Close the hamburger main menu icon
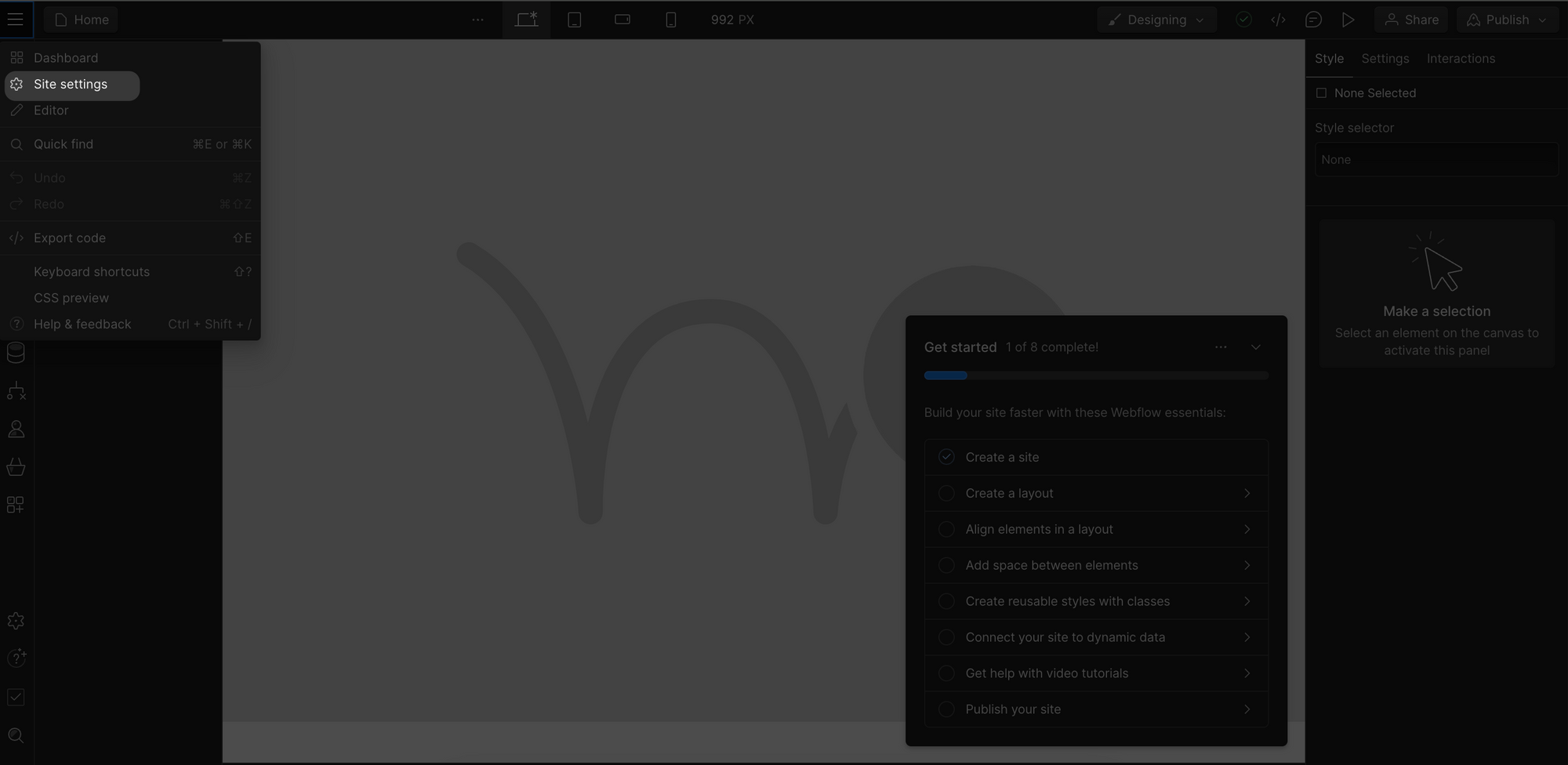 16,20
